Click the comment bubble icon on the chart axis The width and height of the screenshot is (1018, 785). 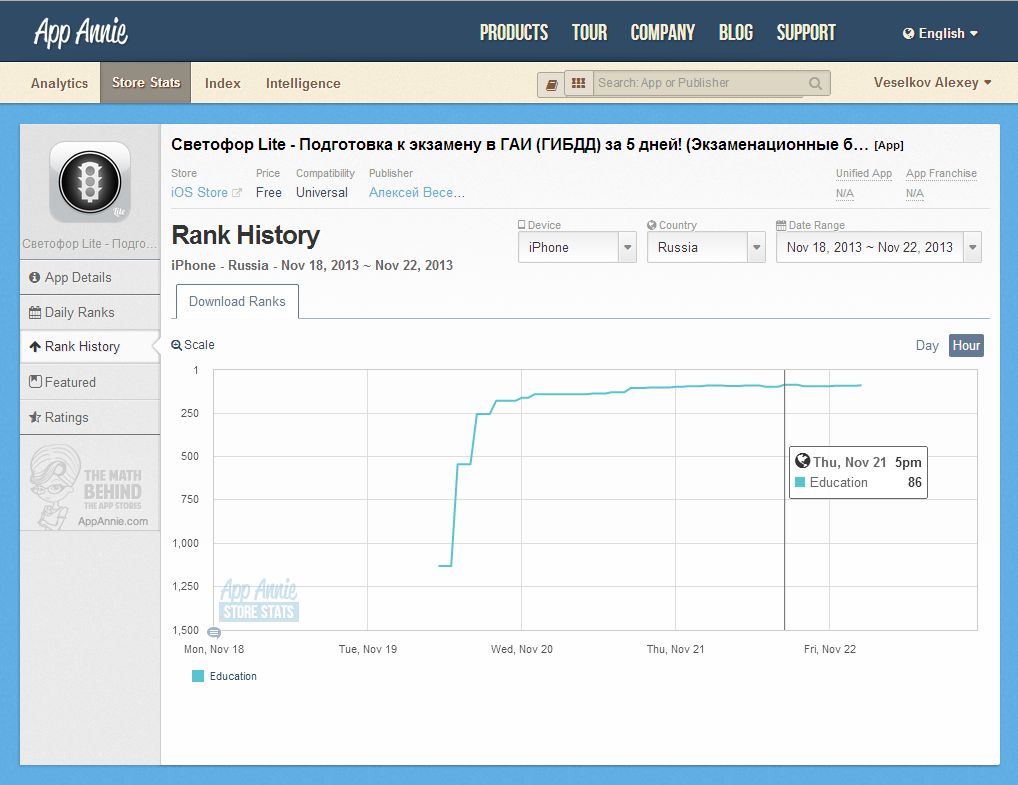[x=214, y=632]
